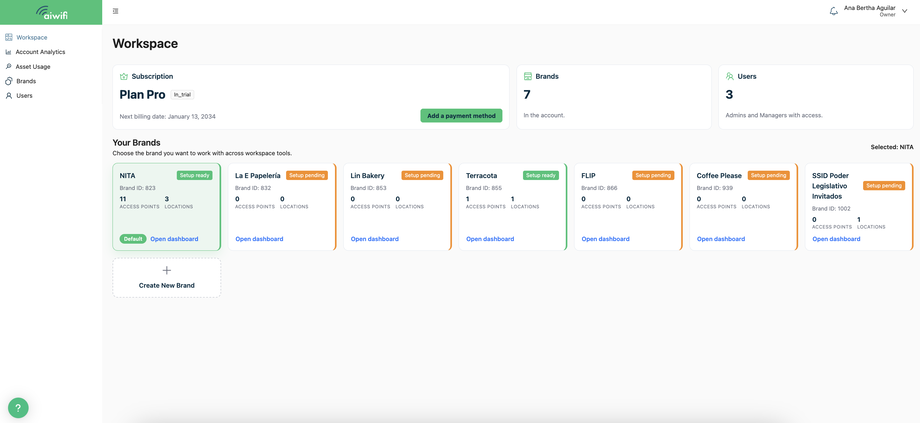Expand the Ana Bertha Aguilar account chevron
Viewport: 920px width, 423px height.
[904, 11]
